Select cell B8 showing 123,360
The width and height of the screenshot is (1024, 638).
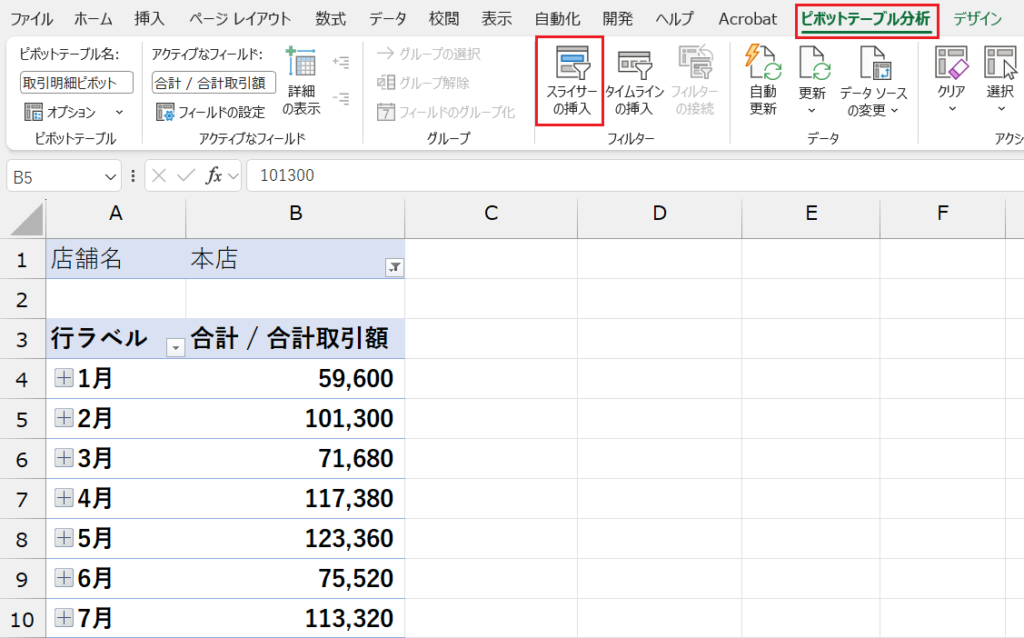click(295, 538)
